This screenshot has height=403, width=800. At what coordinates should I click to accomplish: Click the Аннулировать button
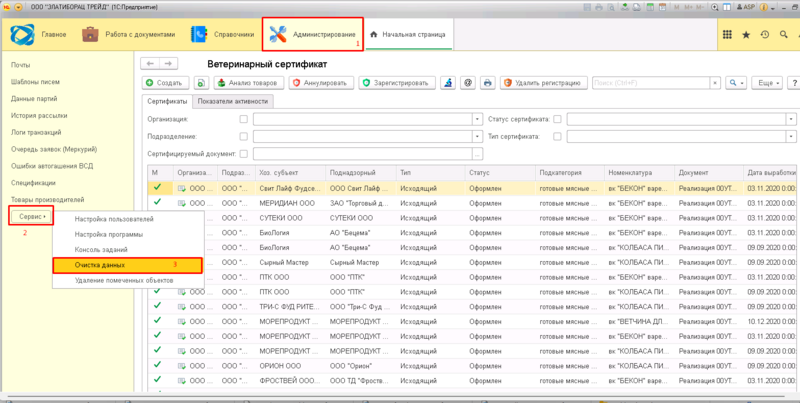click(x=320, y=83)
